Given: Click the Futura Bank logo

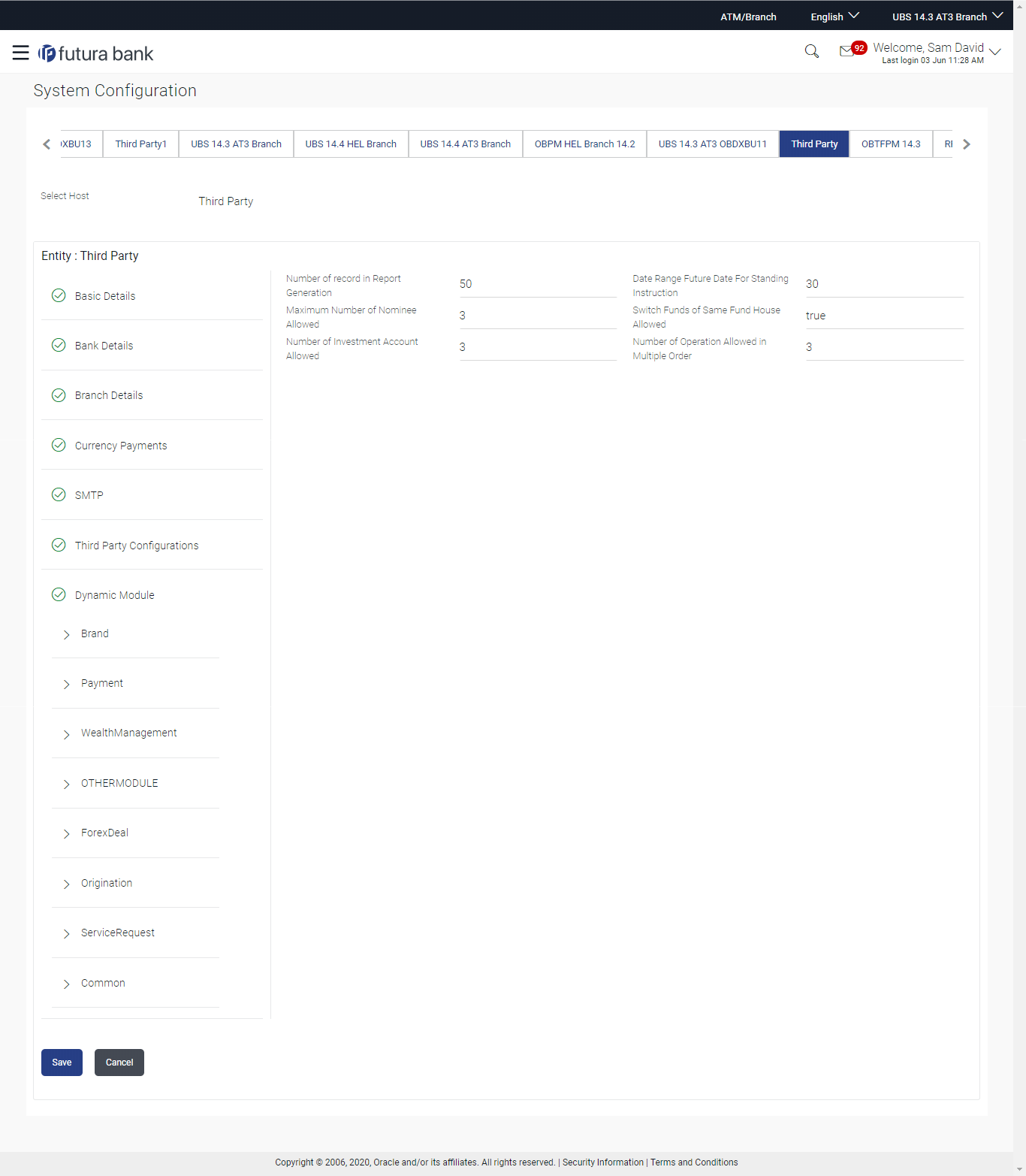Looking at the screenshot, I should pos(95,53).
